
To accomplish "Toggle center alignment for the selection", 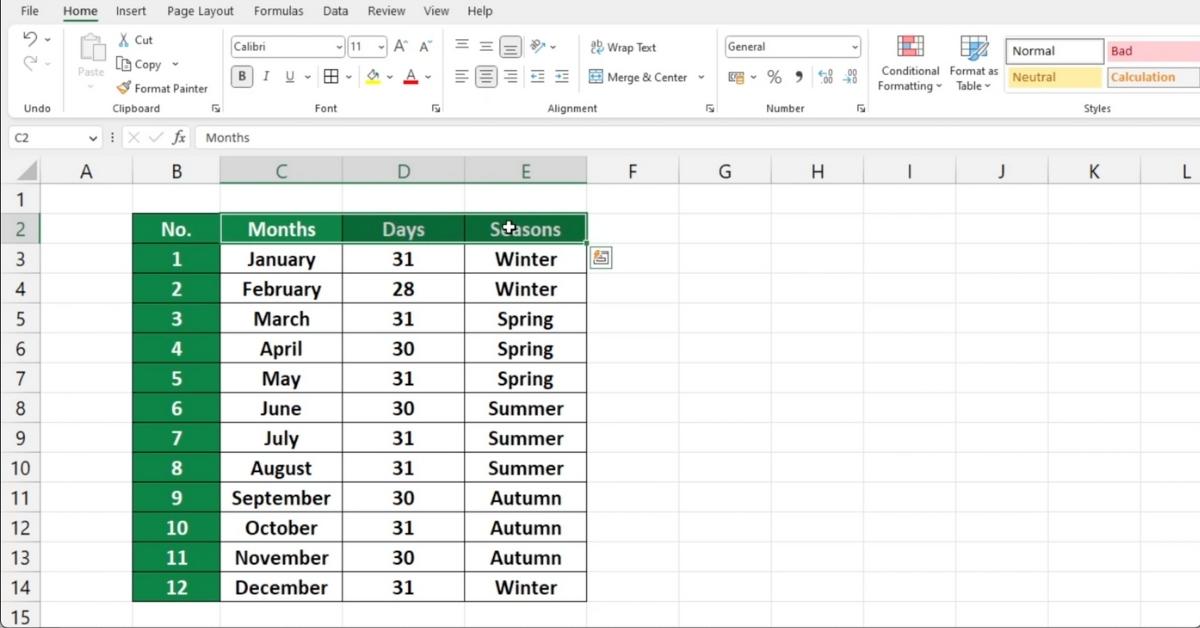I will pyautogui.click(x=486, y=76).
